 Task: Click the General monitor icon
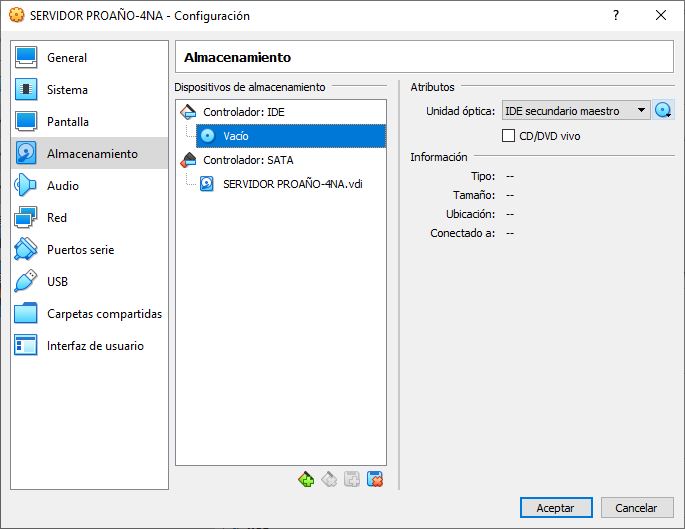coord(26,57)
